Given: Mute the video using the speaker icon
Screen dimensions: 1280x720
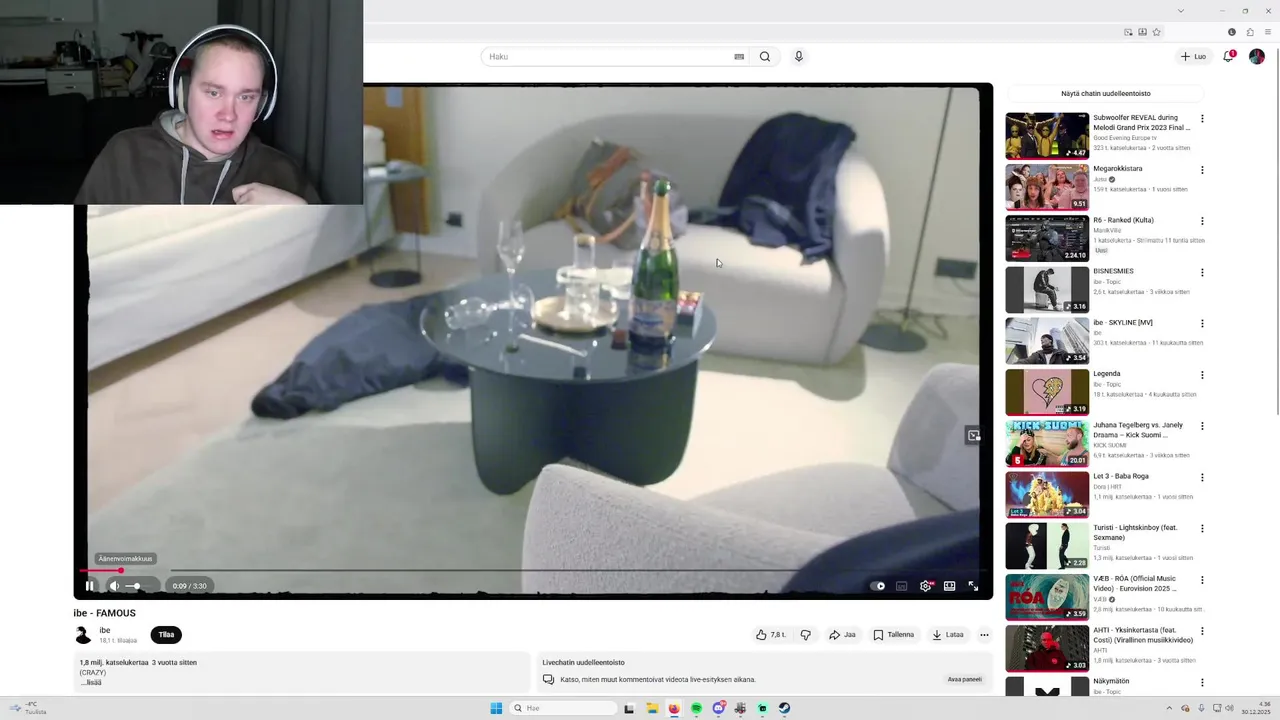Looking at the screenshot, I should coord(114,586).
